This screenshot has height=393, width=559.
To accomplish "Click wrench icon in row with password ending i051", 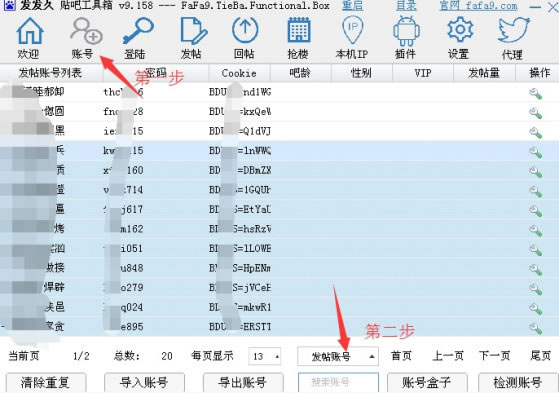I will point(535,250).
